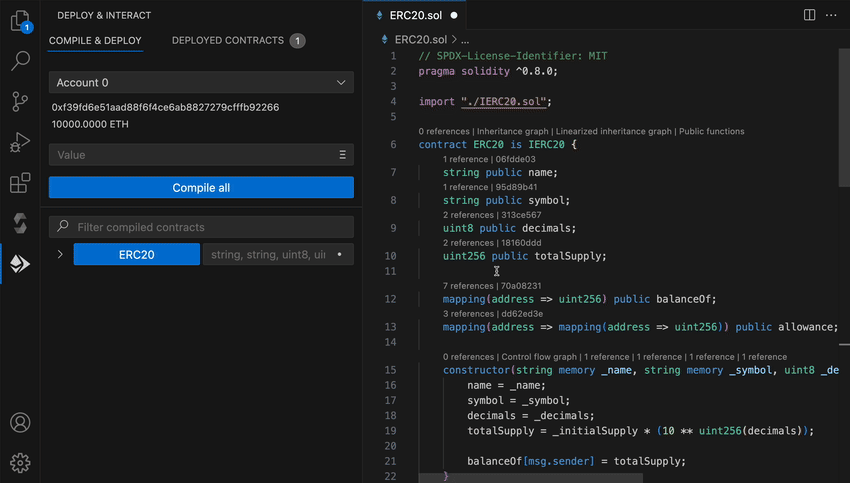The width and height of the screenshot is (850, 483).
Task: Open the Explorer view in activity bar
Action: [x=20, y=20]
